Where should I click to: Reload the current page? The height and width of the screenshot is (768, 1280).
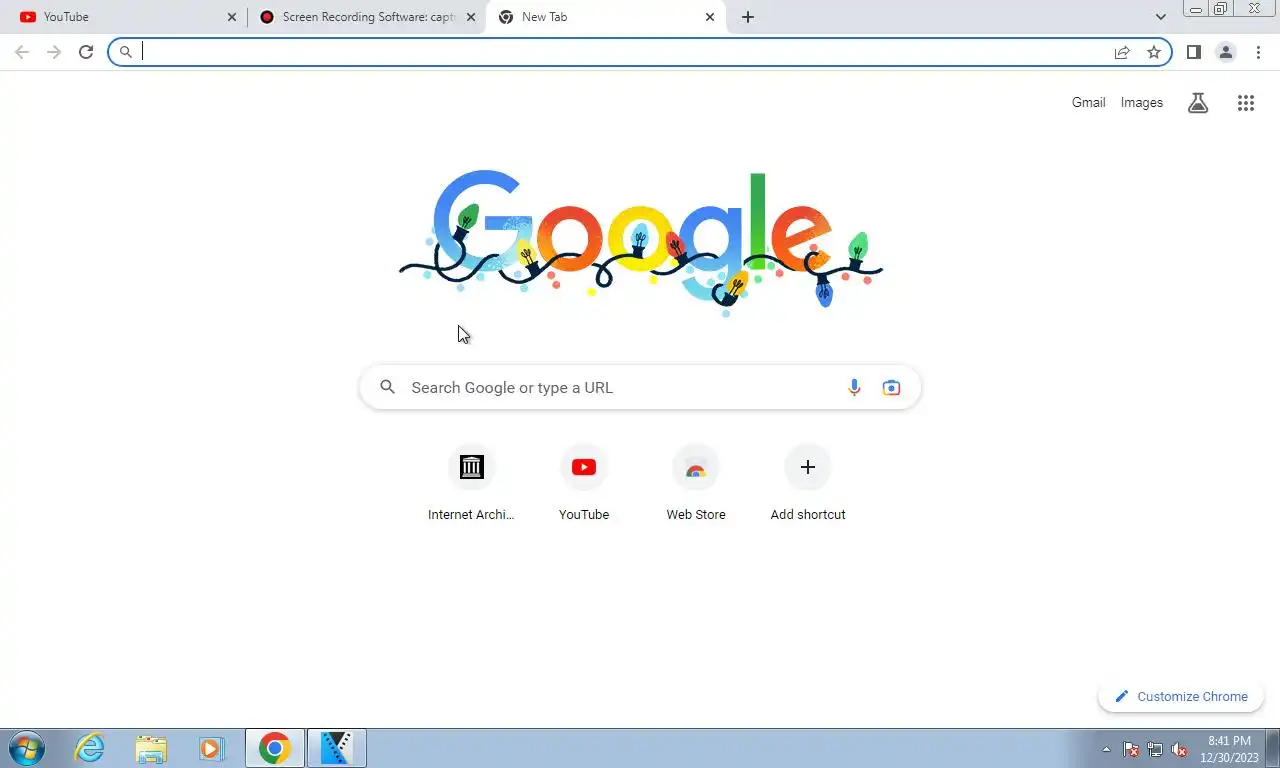[86, 52]
